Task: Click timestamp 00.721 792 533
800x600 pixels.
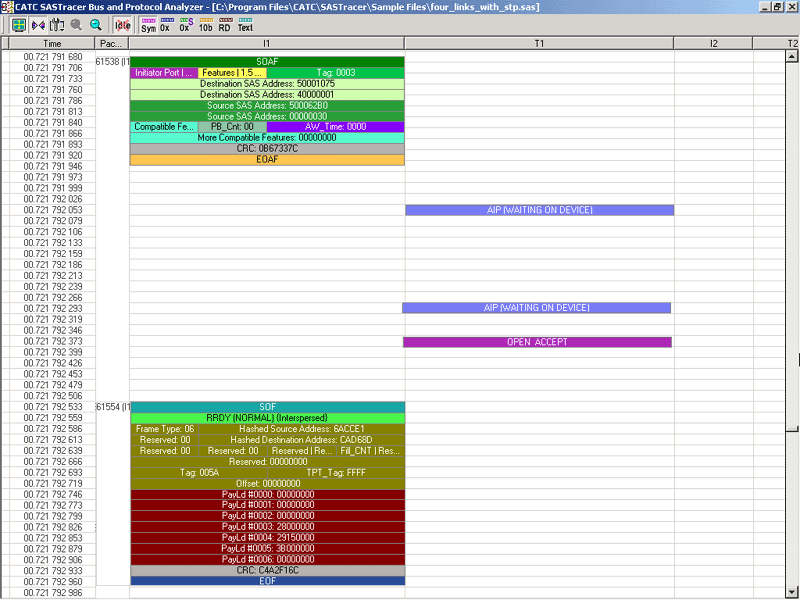Action: click(x=53, y=407)
